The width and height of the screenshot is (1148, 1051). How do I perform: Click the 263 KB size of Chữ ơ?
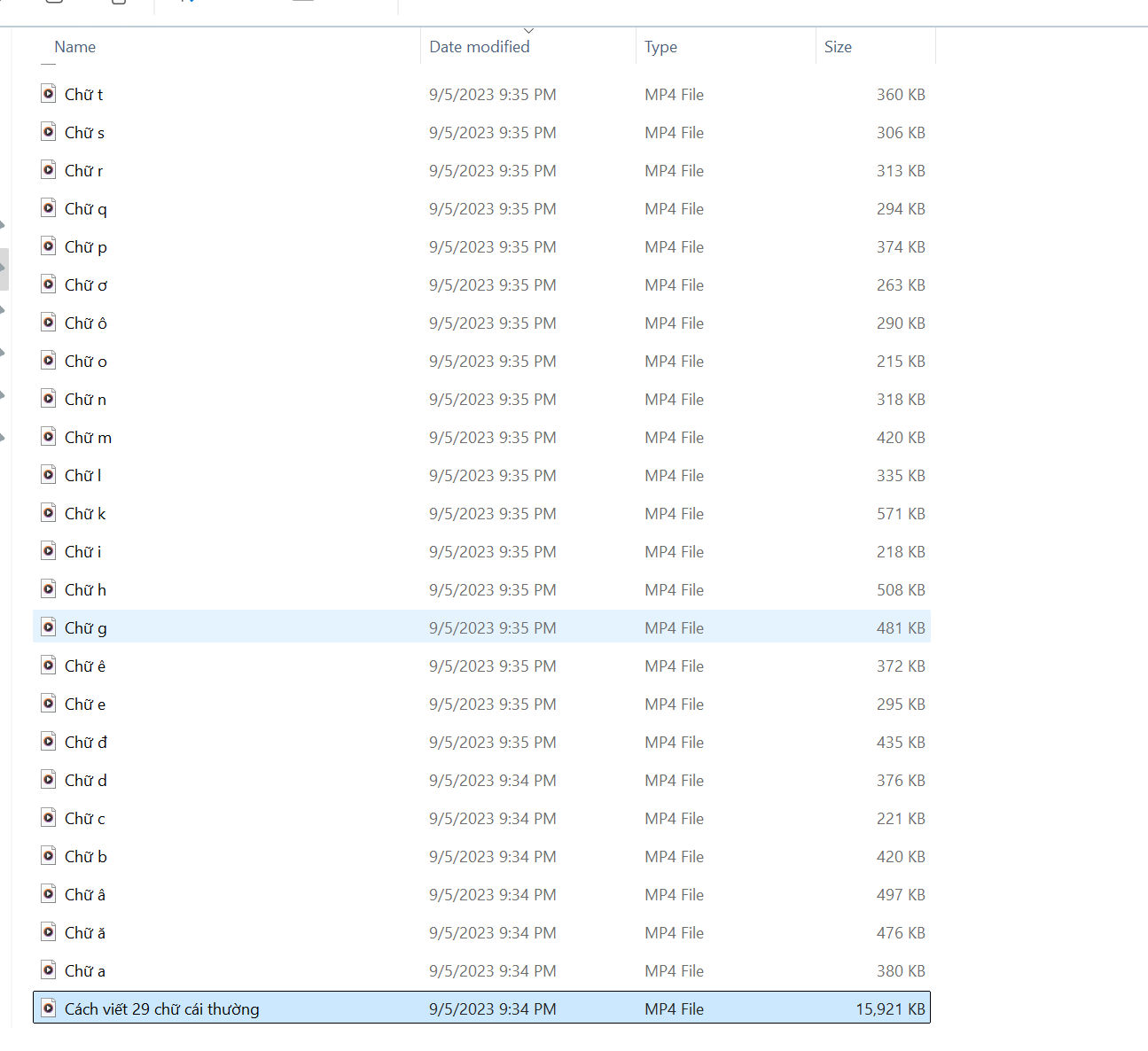901,285
